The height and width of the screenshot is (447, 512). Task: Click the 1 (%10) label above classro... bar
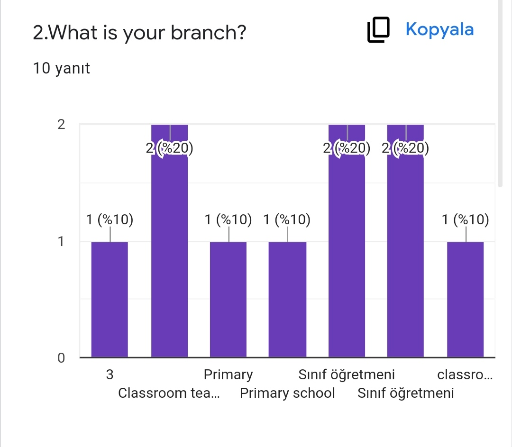coord(465,220)
